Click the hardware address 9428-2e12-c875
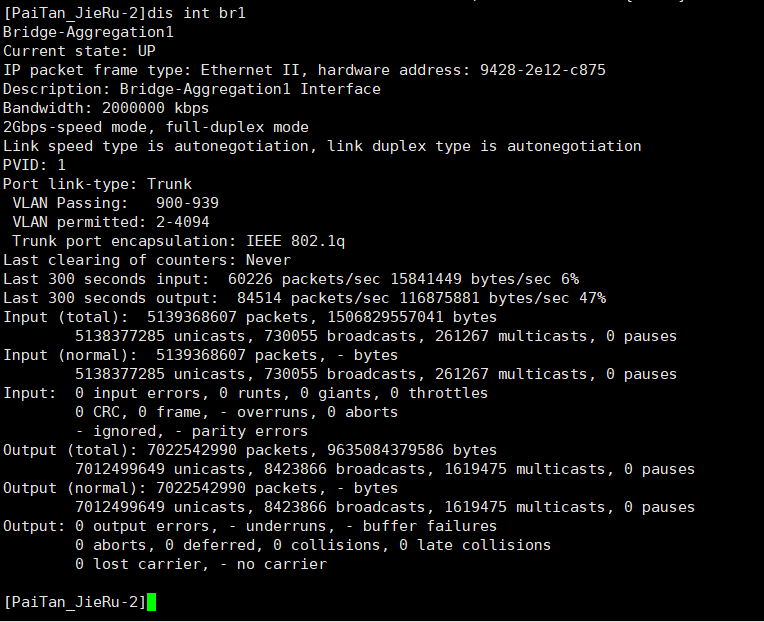Image resolution: width=764 pixels, height=622 pixels. coord(542,70)
